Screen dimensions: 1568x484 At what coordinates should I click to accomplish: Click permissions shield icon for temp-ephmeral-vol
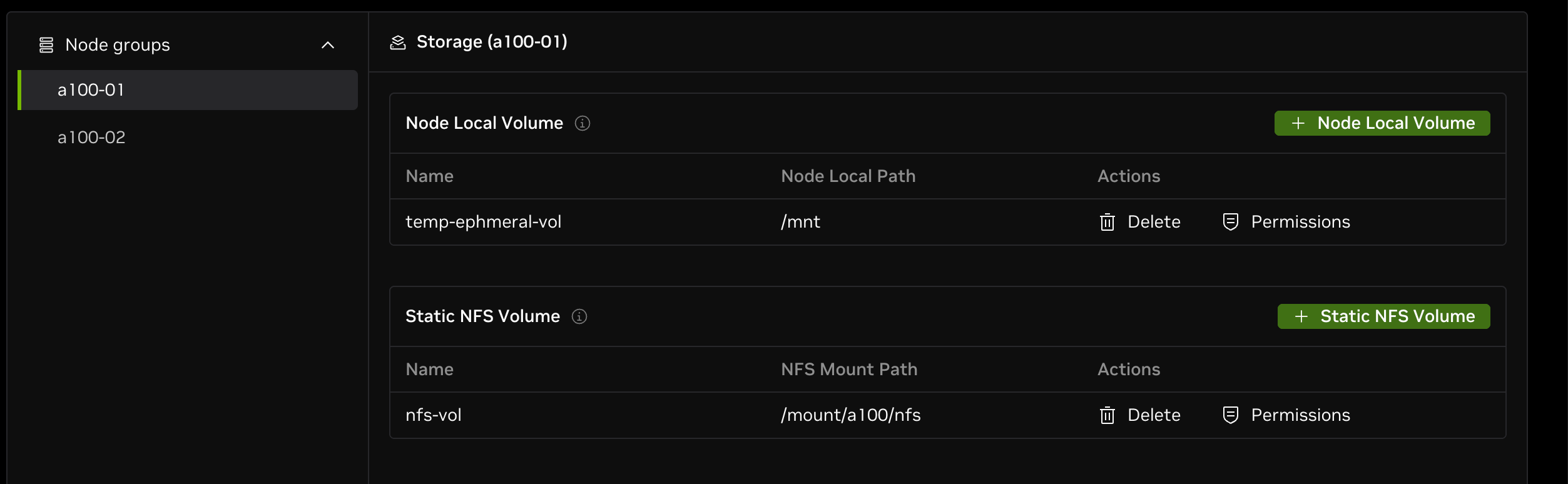click(1230, 222)
